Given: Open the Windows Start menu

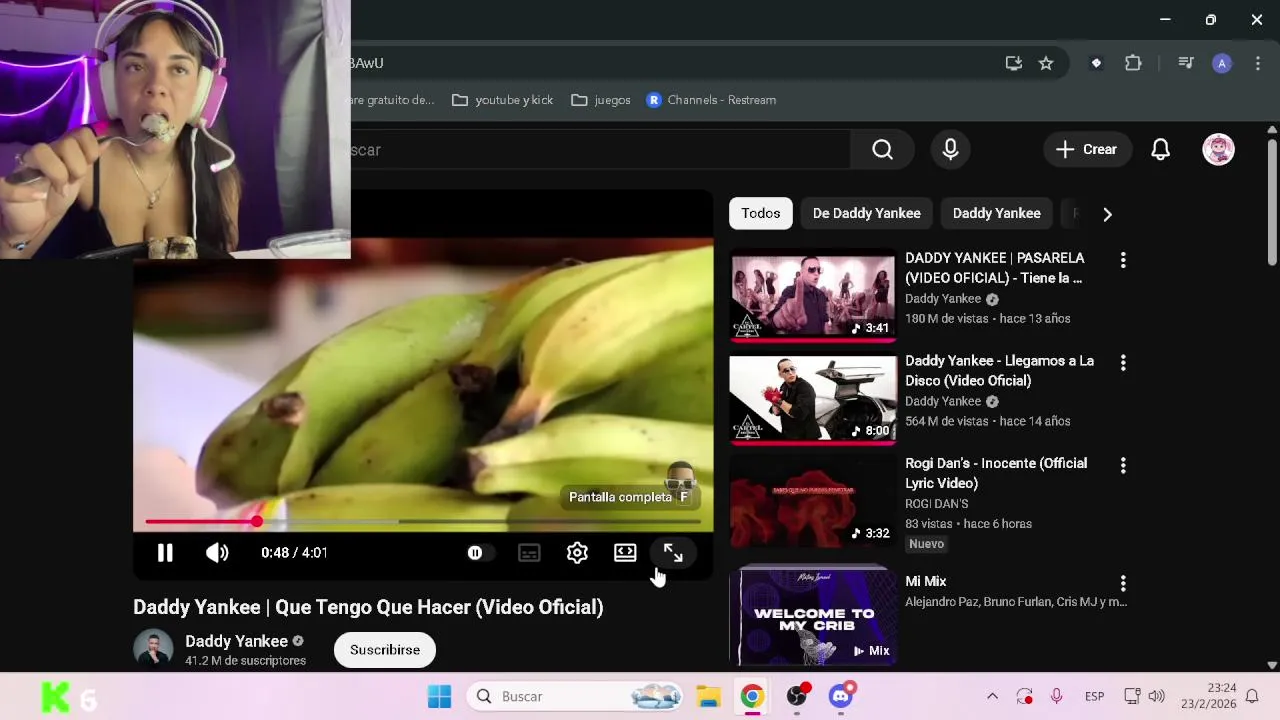Looking at the screenshot, I should tap(439, 696).
